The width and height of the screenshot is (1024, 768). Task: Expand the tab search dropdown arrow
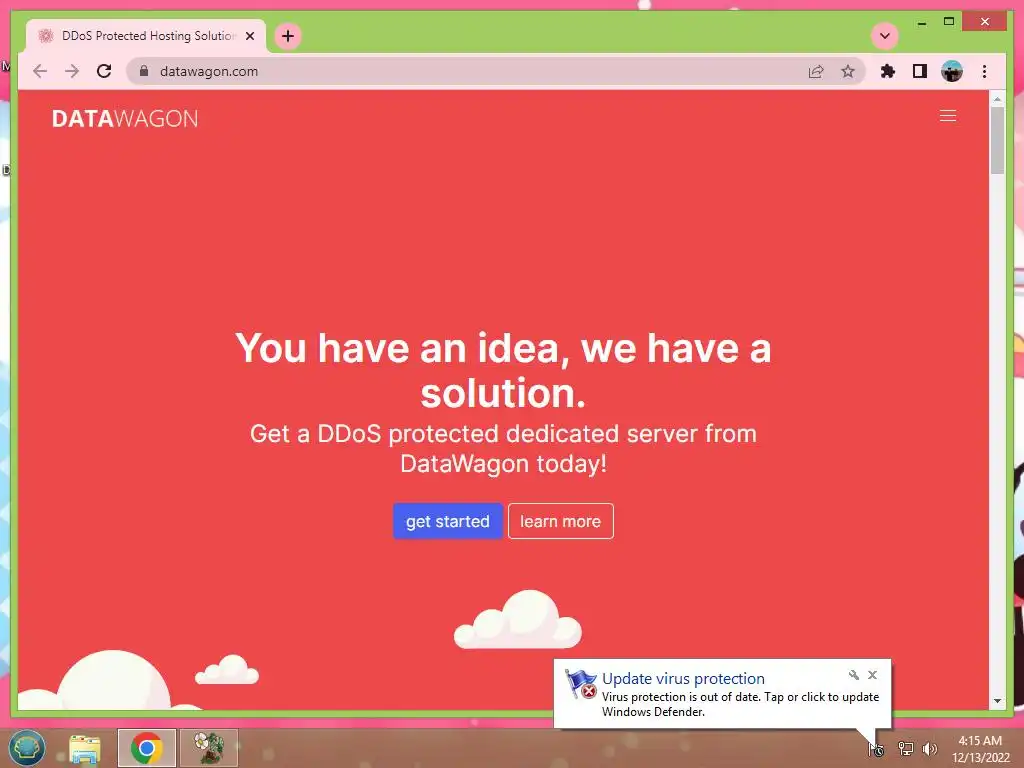pos(885,36)
